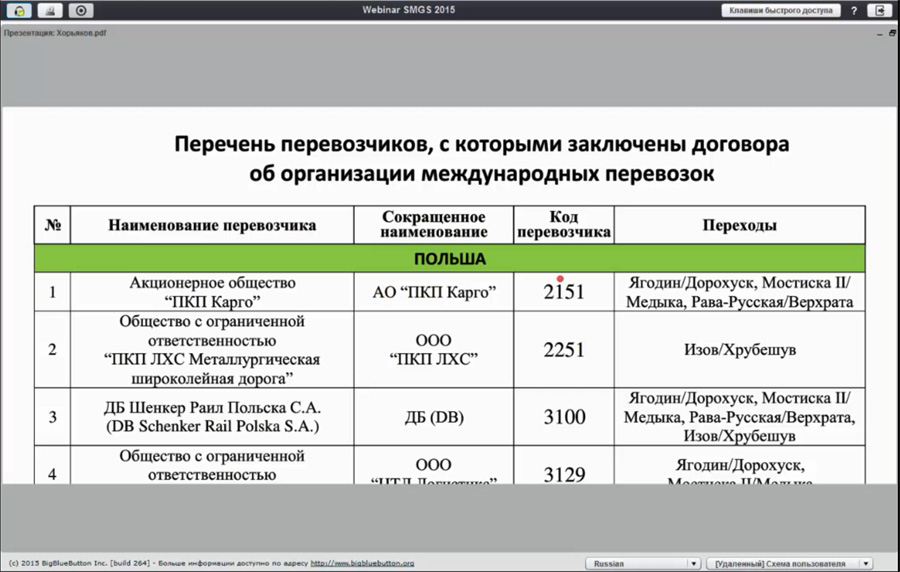Viewport: 900px width, 572px height.
Task: Toggle the recording indicator button
Action: (82, 10)
